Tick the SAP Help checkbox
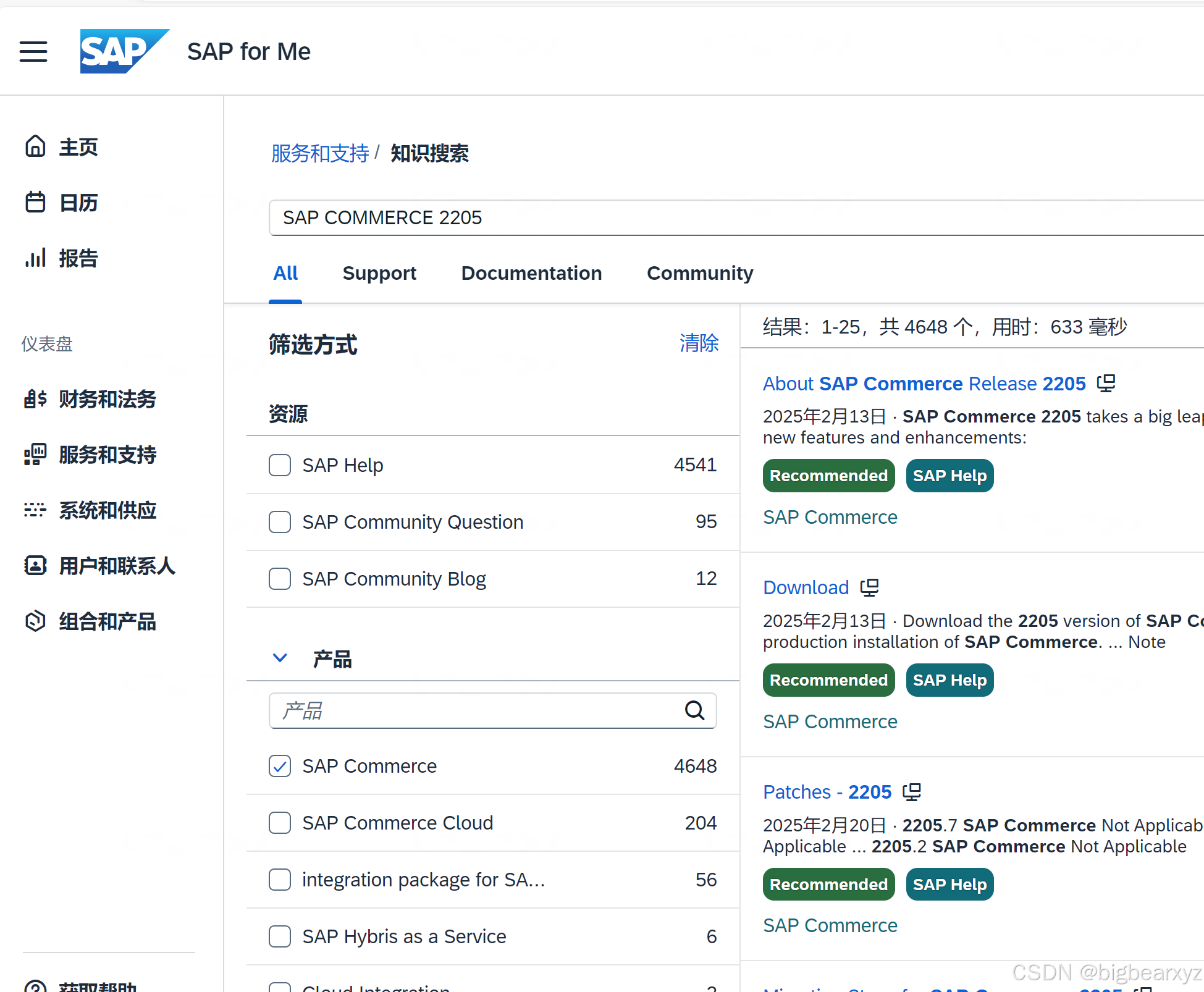 (280, 465)
